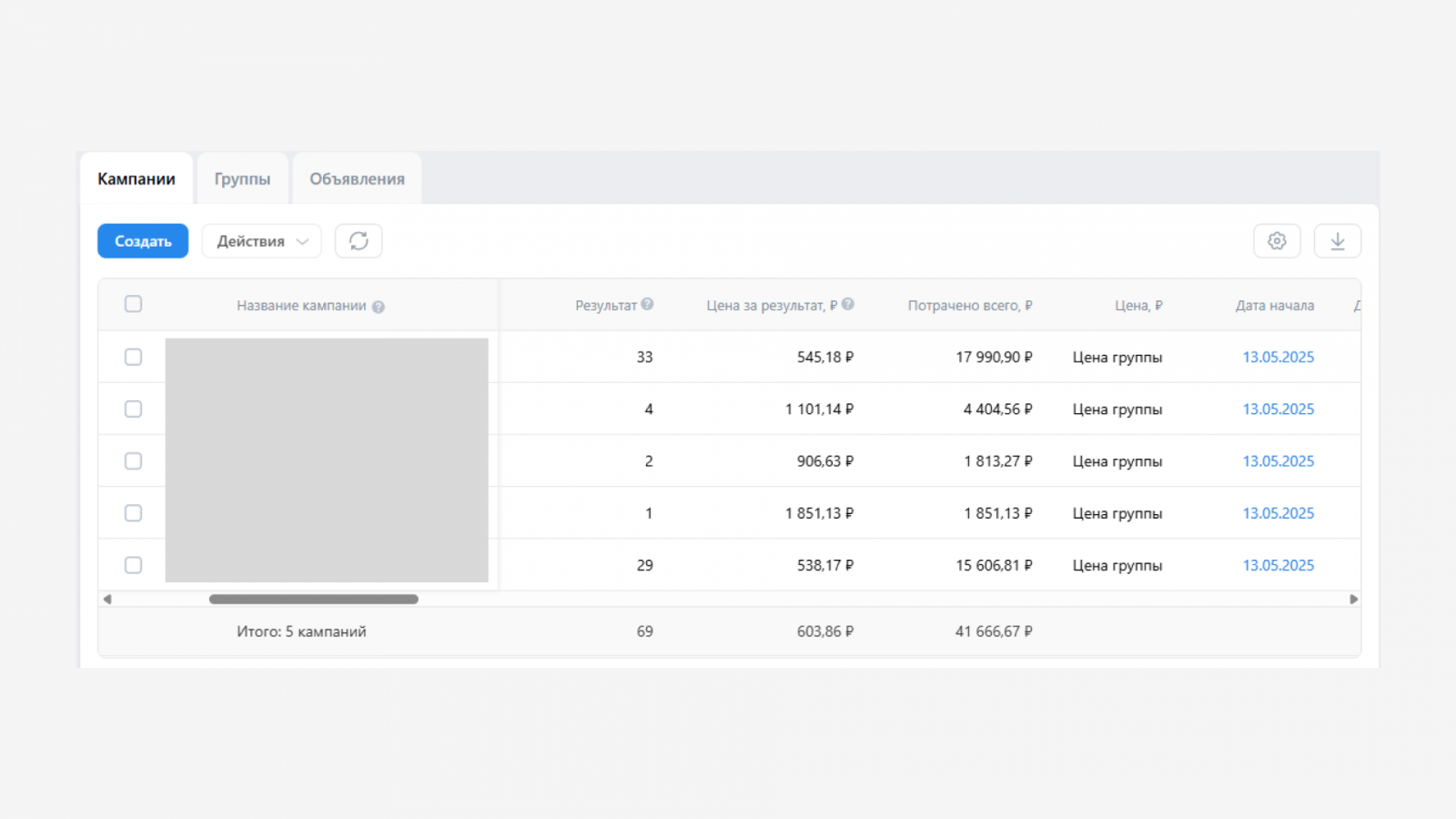Select checkbox for row with result 29
The width and height of the screenshot is (1456, 819).
pyautogui.click(x=133, y=565)
